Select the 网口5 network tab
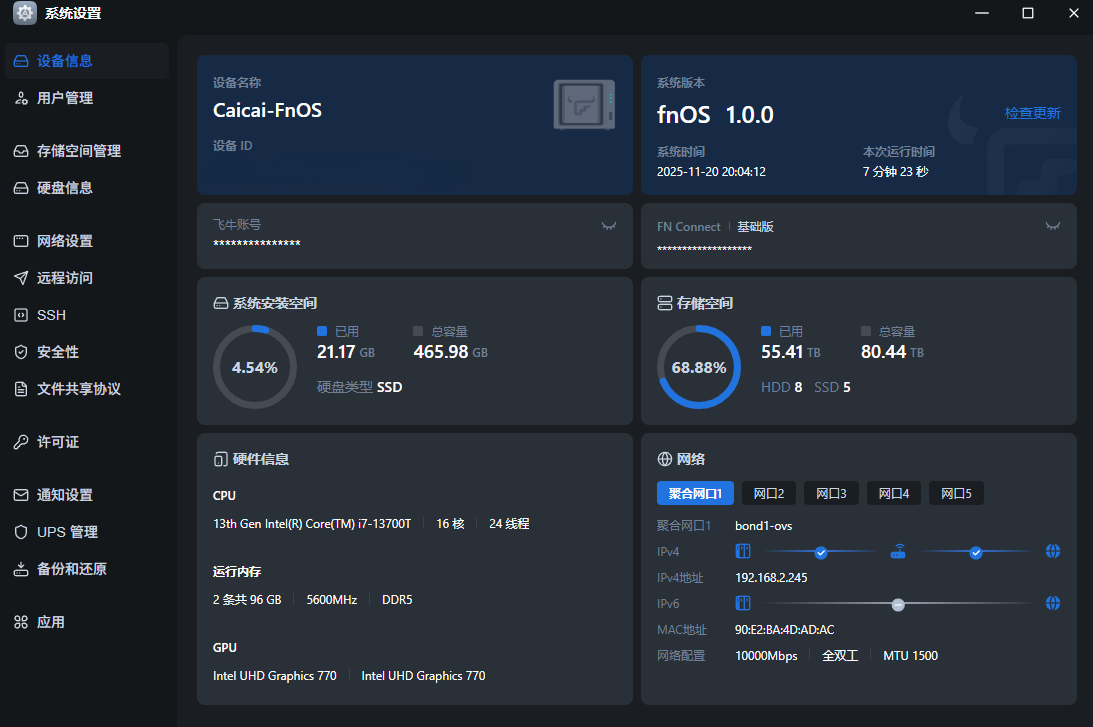This screenshot has width=1093, height=727. 956,493
